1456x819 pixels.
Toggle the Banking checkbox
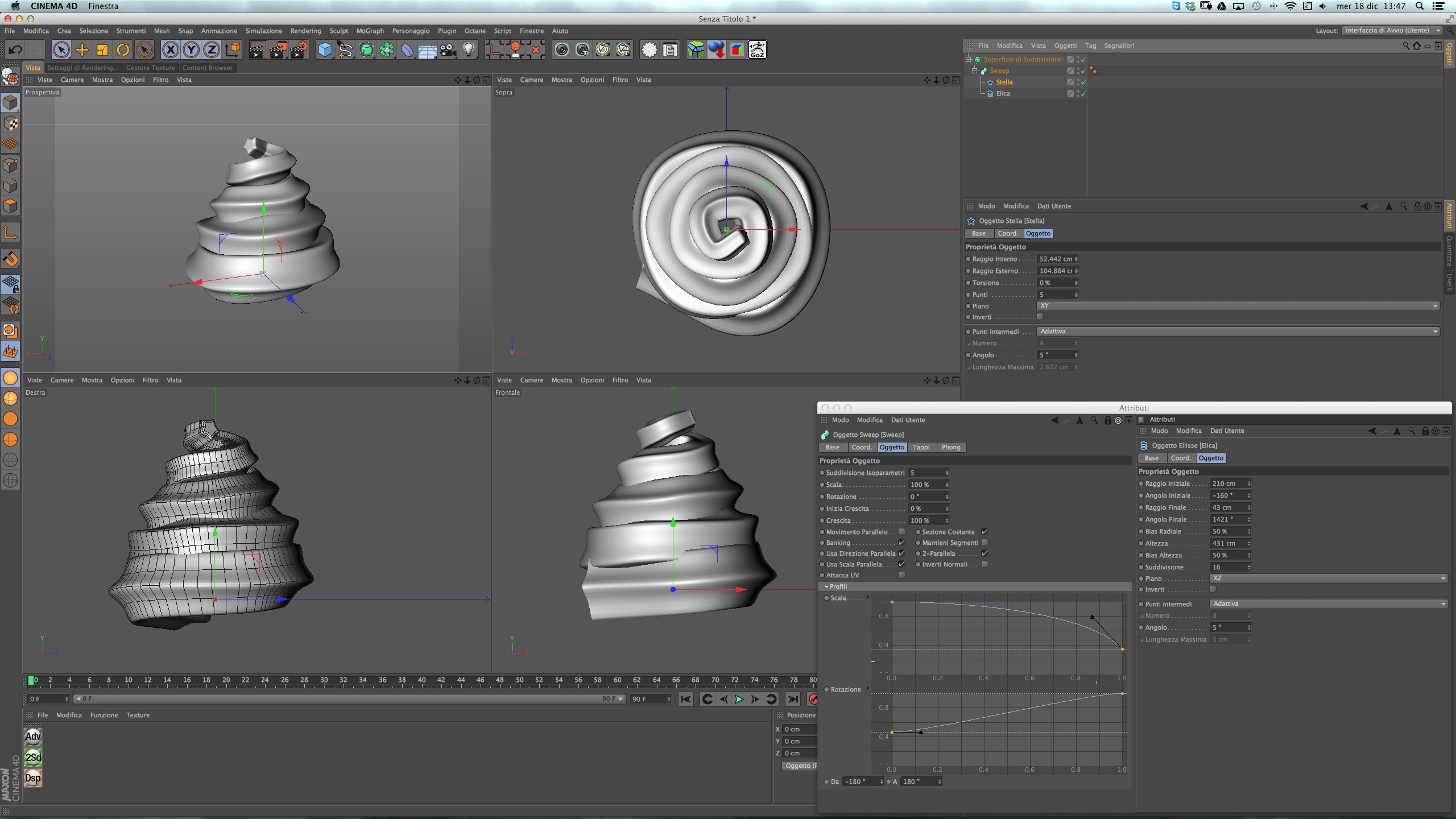click(x=901, y=543)
